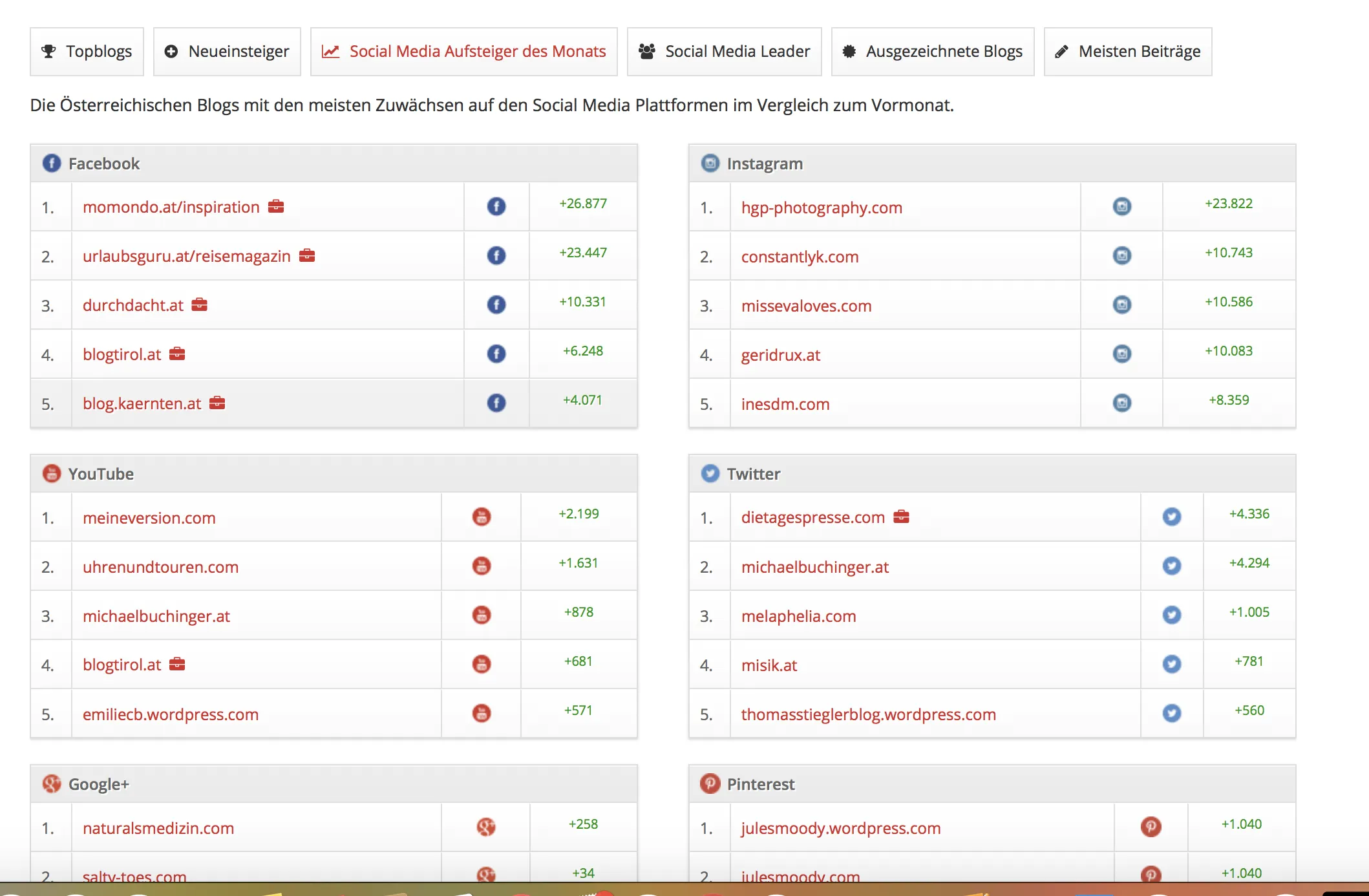Visit constantlyk.com blog link

pos(800,257)
